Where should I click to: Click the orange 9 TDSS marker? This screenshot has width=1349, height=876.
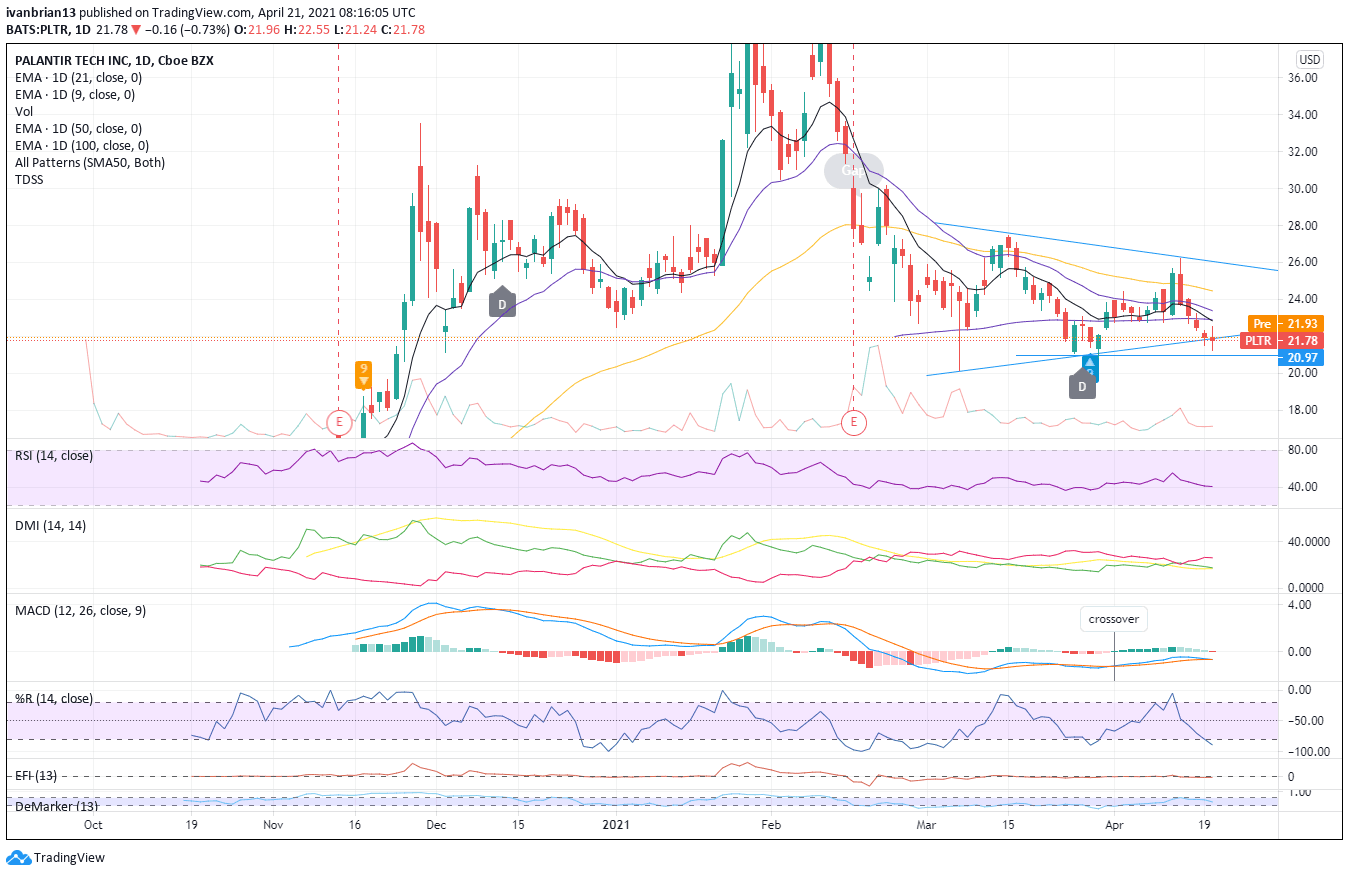364,374
